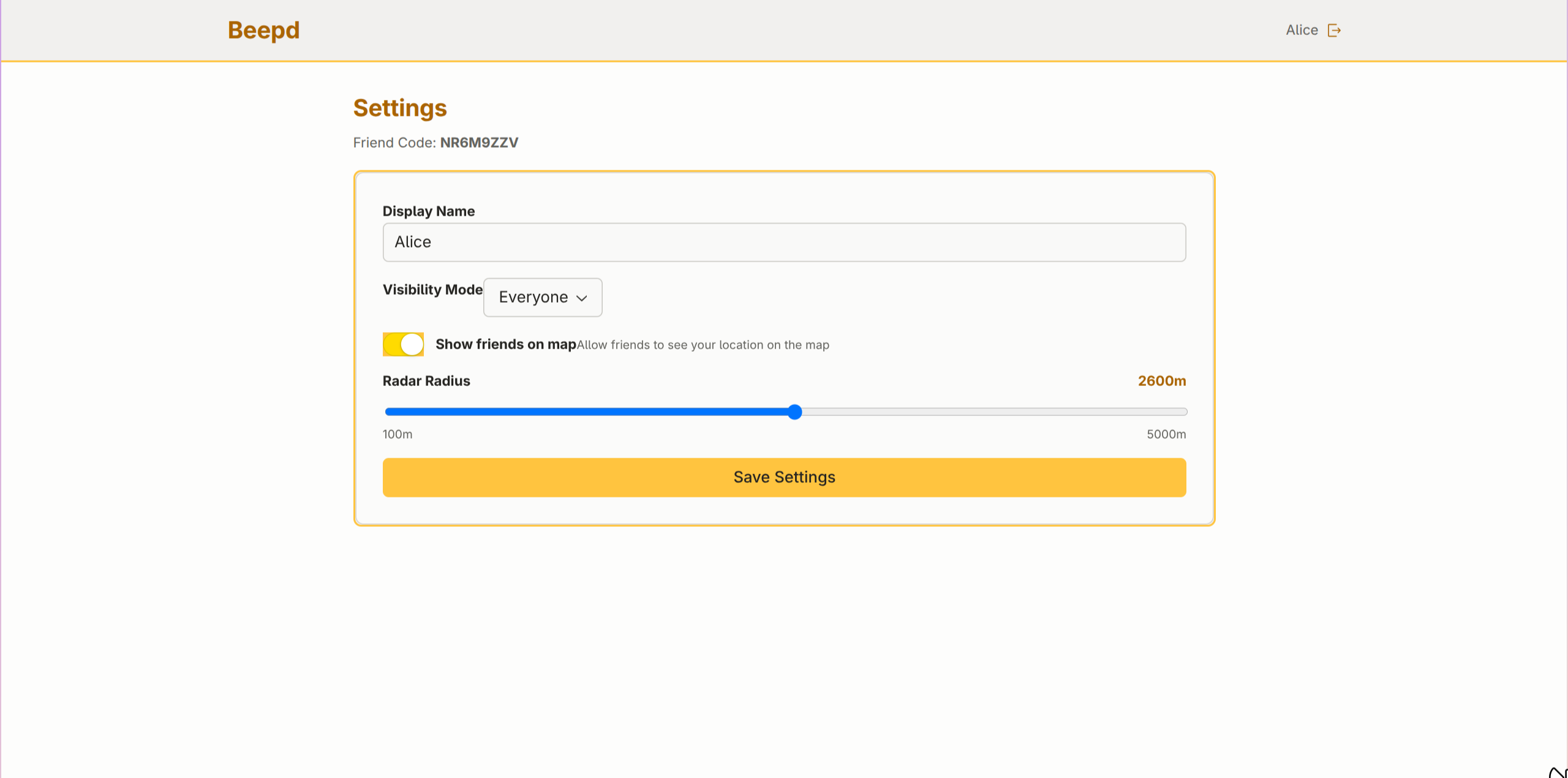Viewport: 1568px width, 778px height.
Task: Click partially visible icon in bottom-right corner
Action: (1558, 772)
